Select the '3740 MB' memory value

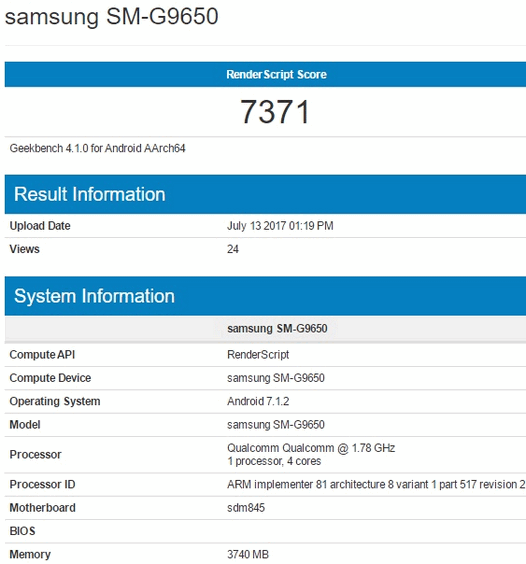(248, 555)
